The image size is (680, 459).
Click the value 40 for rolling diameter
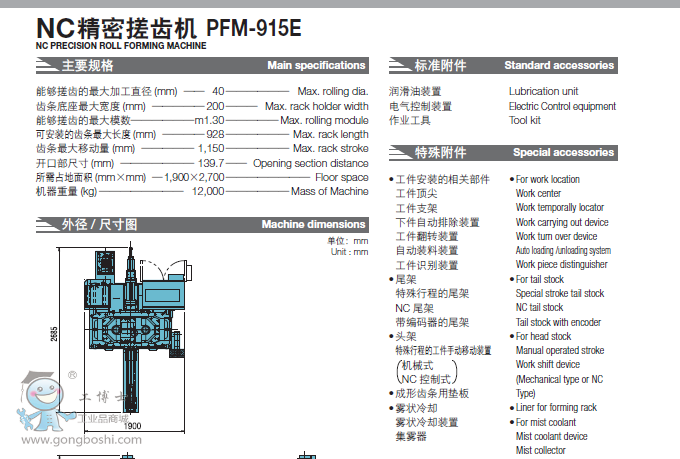[x=218, y=91]
